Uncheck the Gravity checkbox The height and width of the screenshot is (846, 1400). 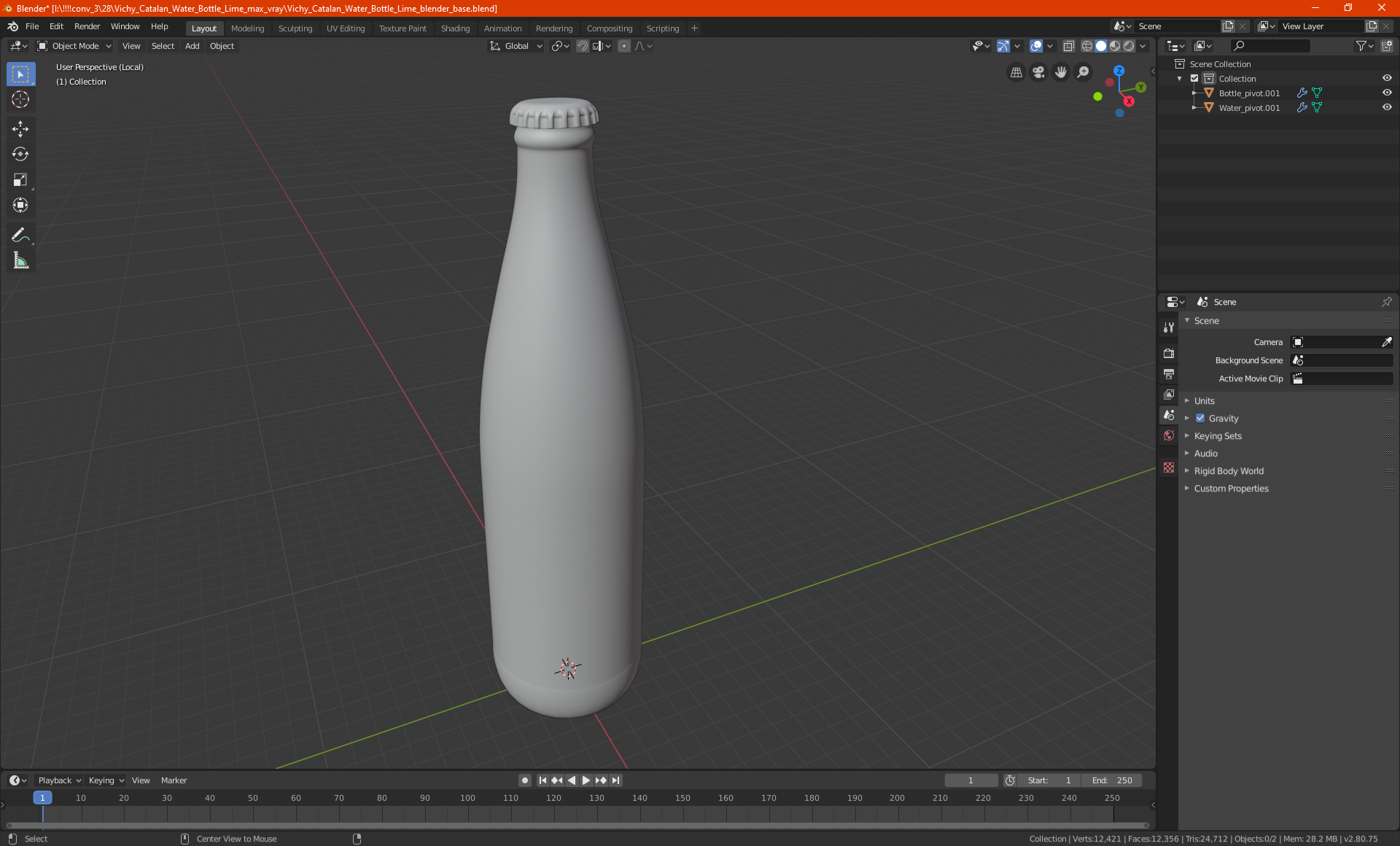click(1200, 419)
